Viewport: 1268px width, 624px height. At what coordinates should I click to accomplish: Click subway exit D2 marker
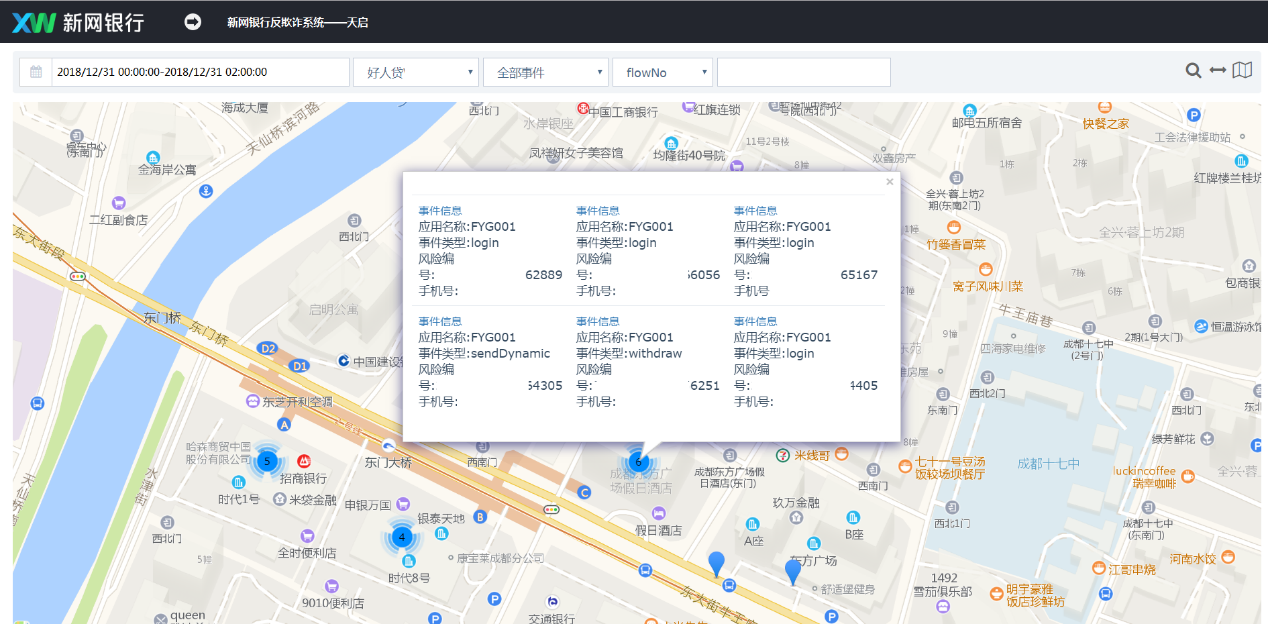click(267, 348)
